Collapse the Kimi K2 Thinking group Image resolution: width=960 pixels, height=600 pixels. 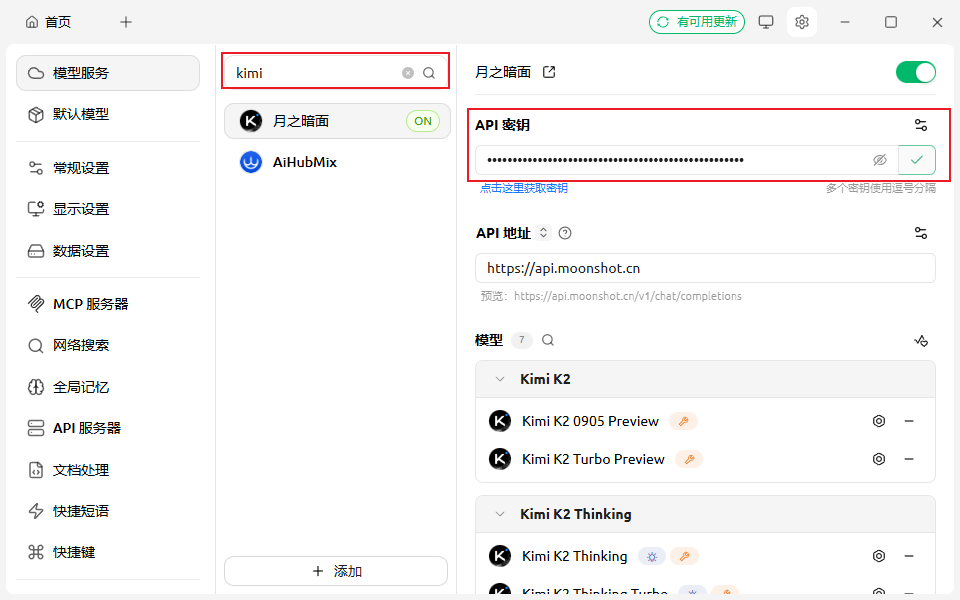pyautogui.click(x=500, y=514)
